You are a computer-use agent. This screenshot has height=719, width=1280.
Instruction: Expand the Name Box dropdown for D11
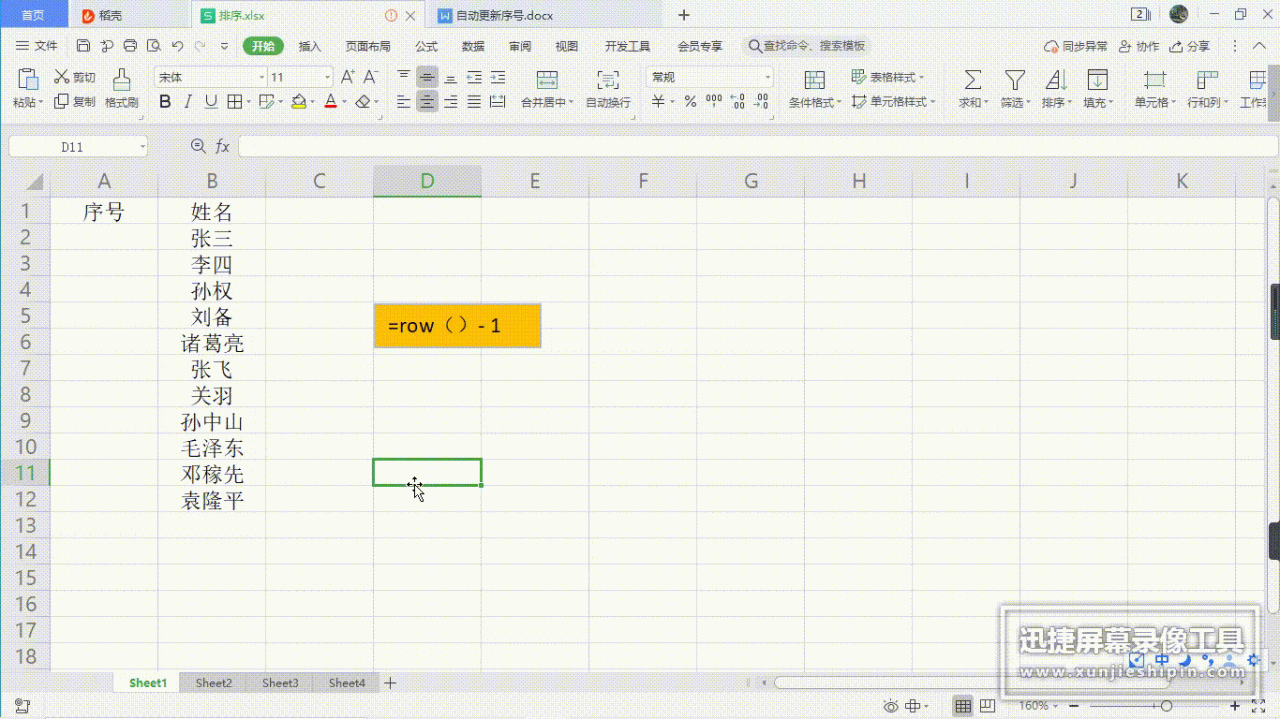click(x=143, y=147)
